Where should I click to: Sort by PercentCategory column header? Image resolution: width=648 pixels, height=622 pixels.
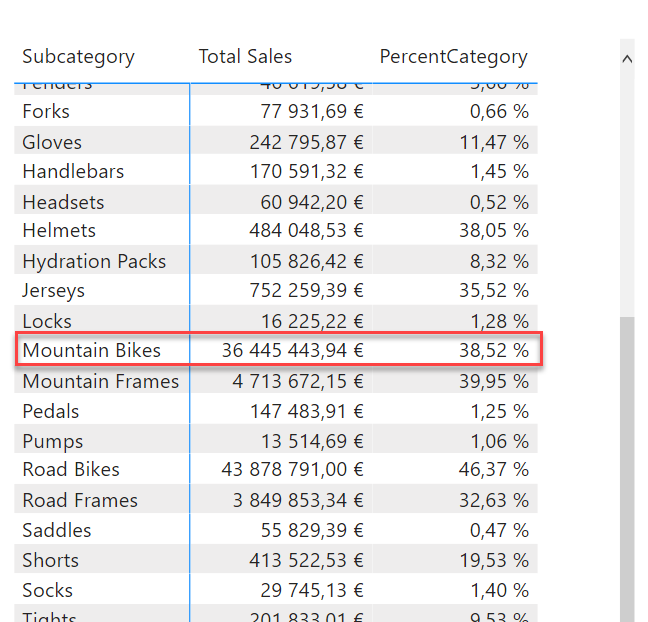(x=453, y=57)
